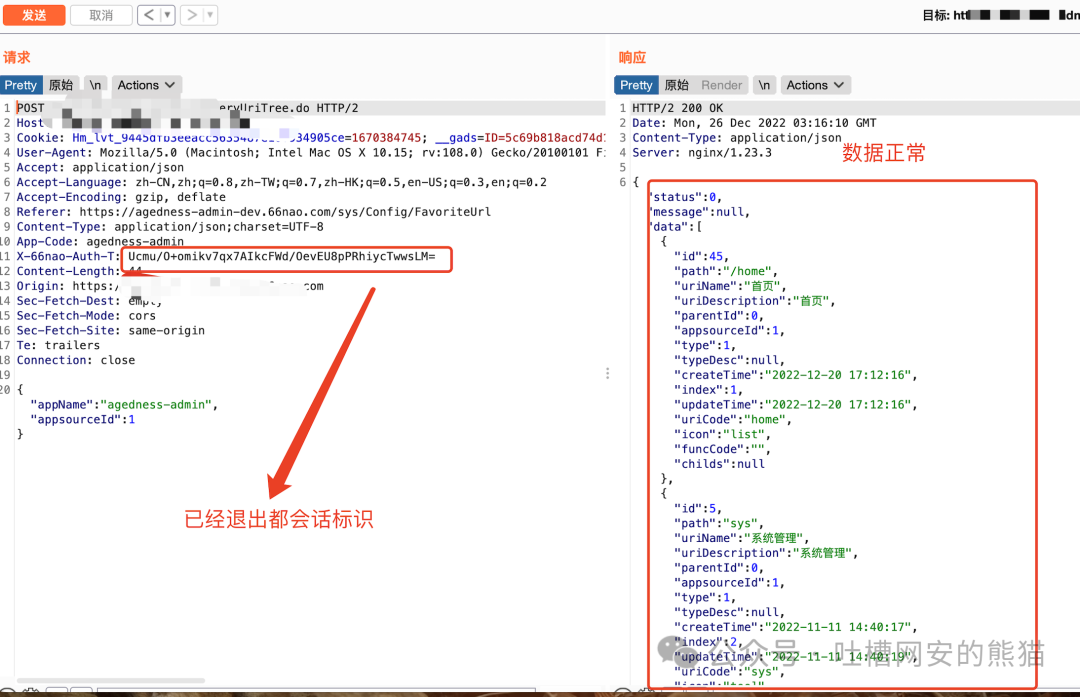The width and height of the screenshot is (1080, 697).
Task: Go back with the previous-history arrow
Action: pyautogui.click(x=149, y=14)
